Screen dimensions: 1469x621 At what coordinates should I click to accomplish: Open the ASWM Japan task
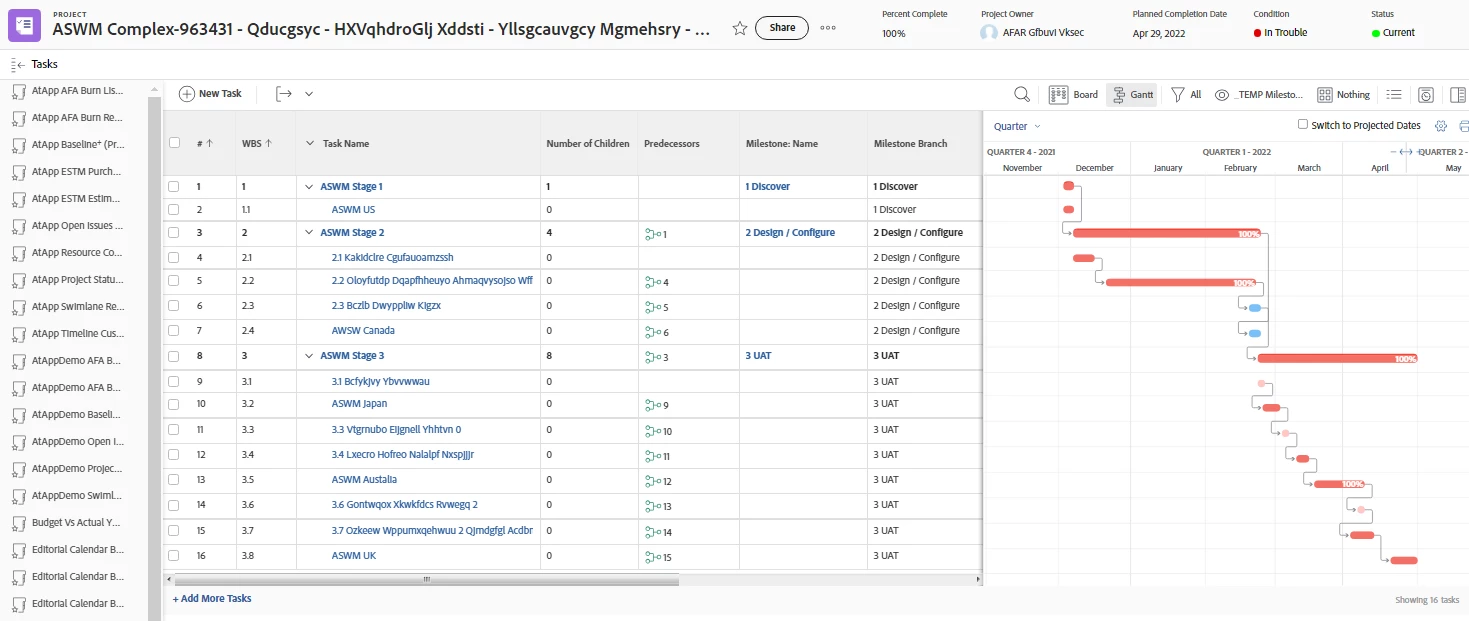(x=359, y=404)
